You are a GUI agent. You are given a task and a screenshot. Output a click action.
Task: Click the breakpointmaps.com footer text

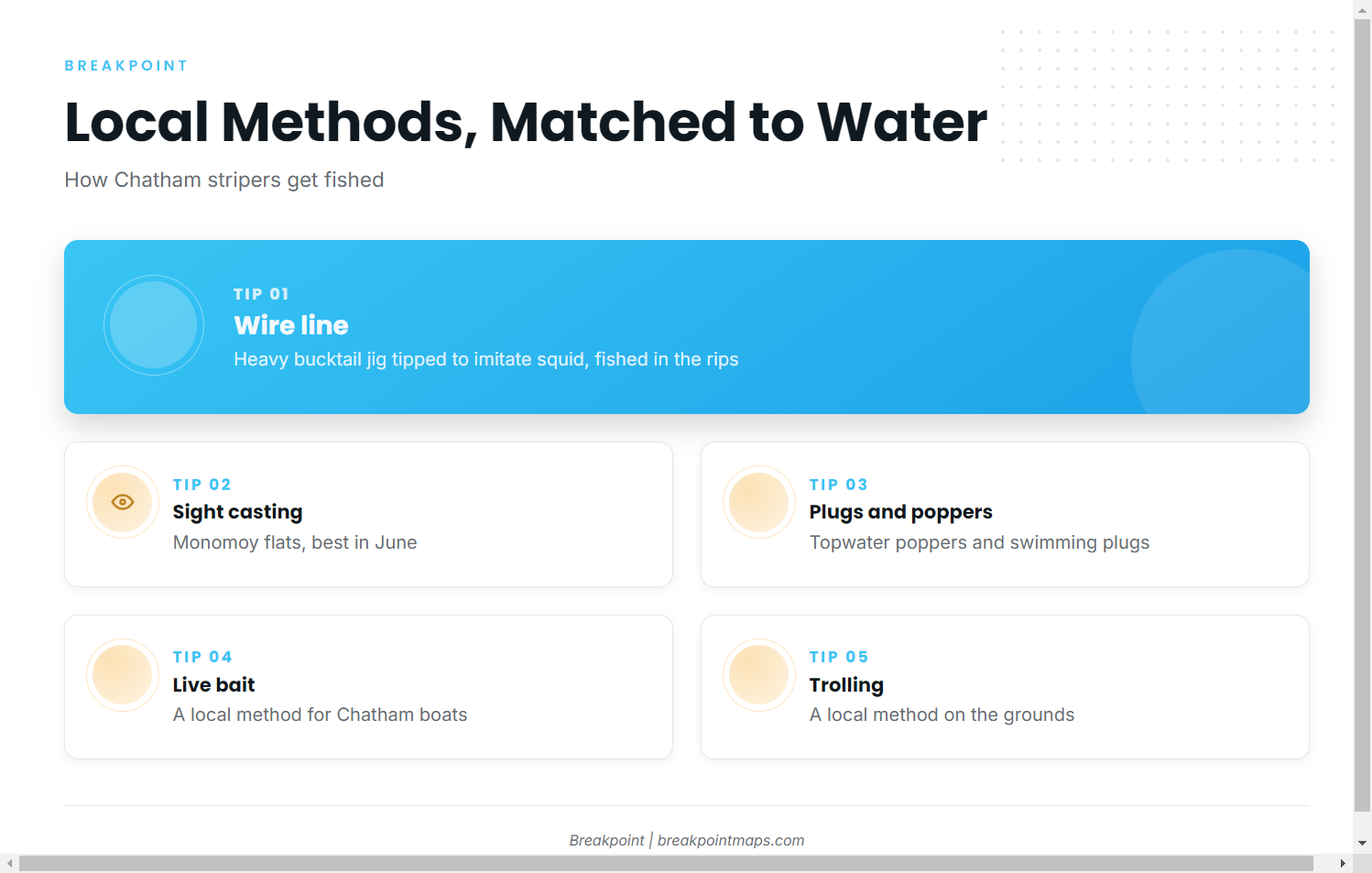pyautogui.click(x=731, y=840)
